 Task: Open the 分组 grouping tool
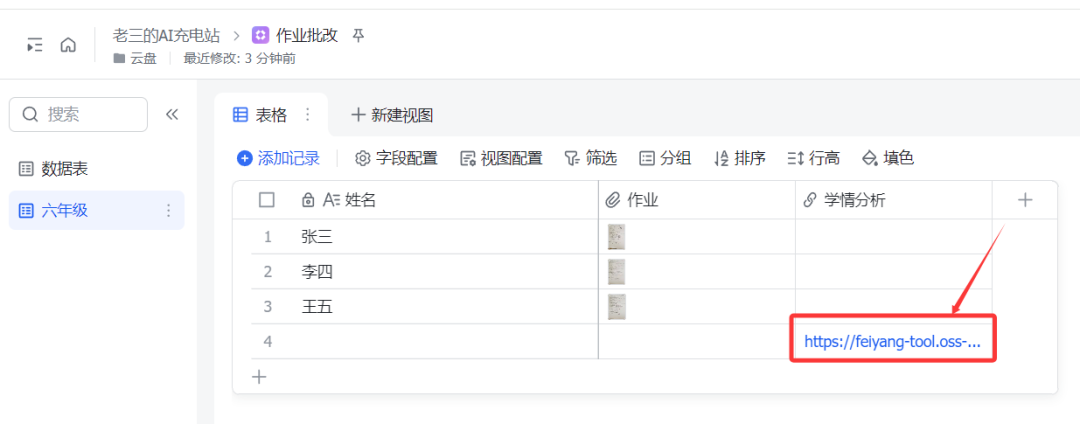pos(665,158)
